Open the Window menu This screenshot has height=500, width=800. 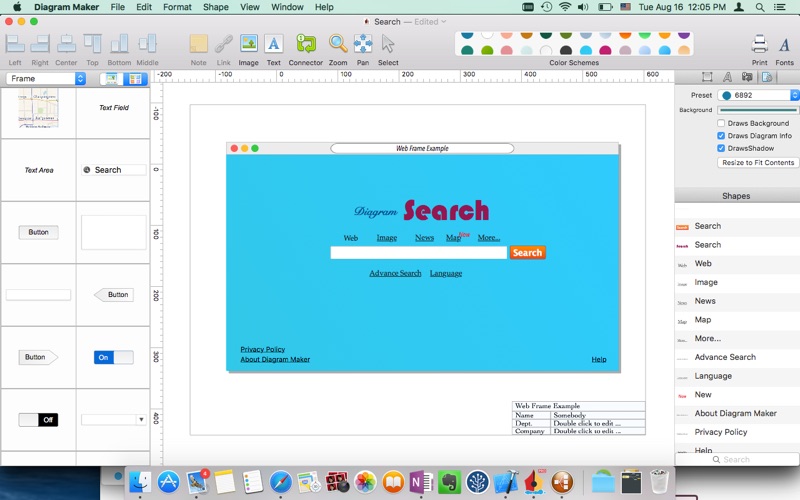click(x=287, y=7)
